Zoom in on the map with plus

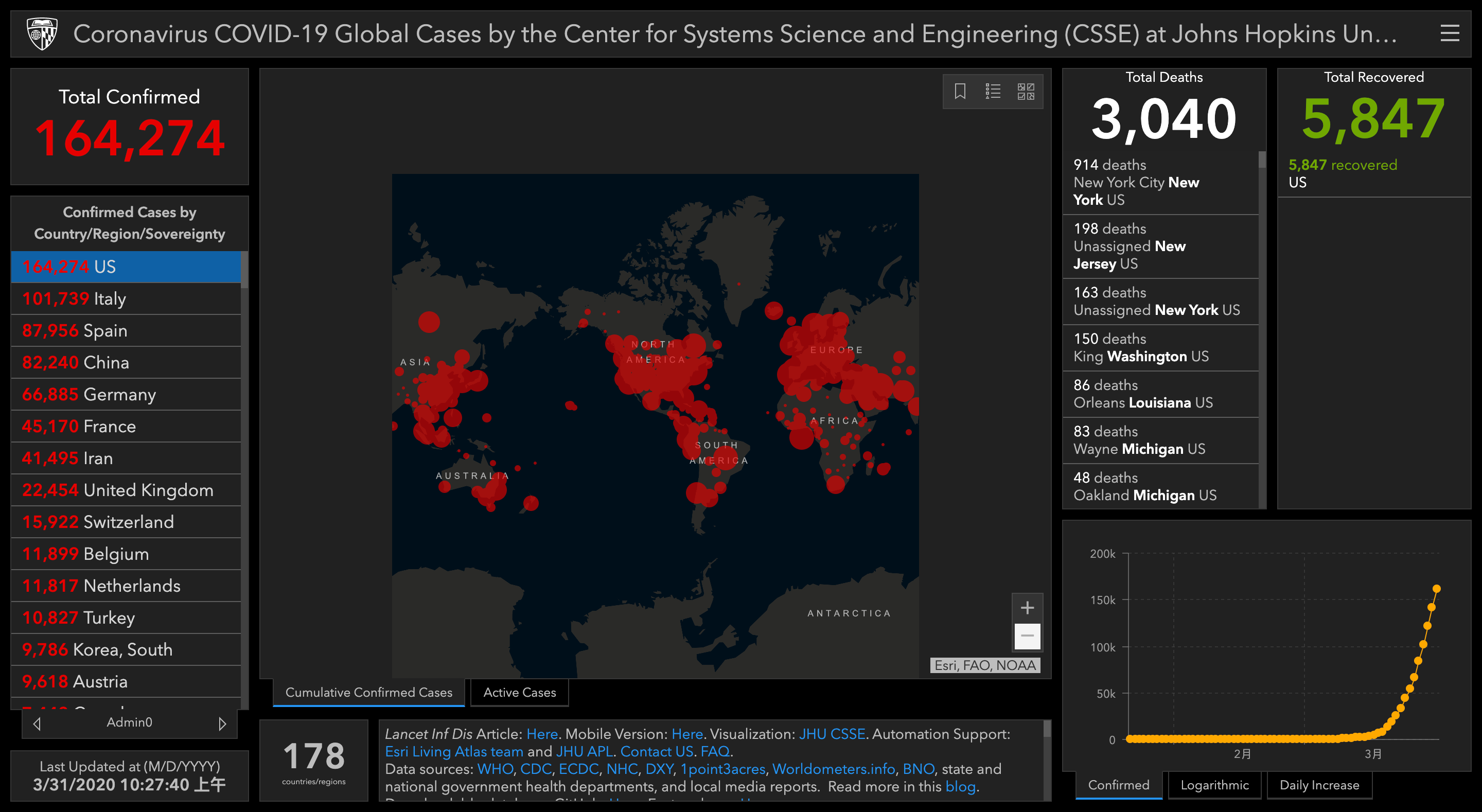pyautogui.click(x=1027, y=607)
